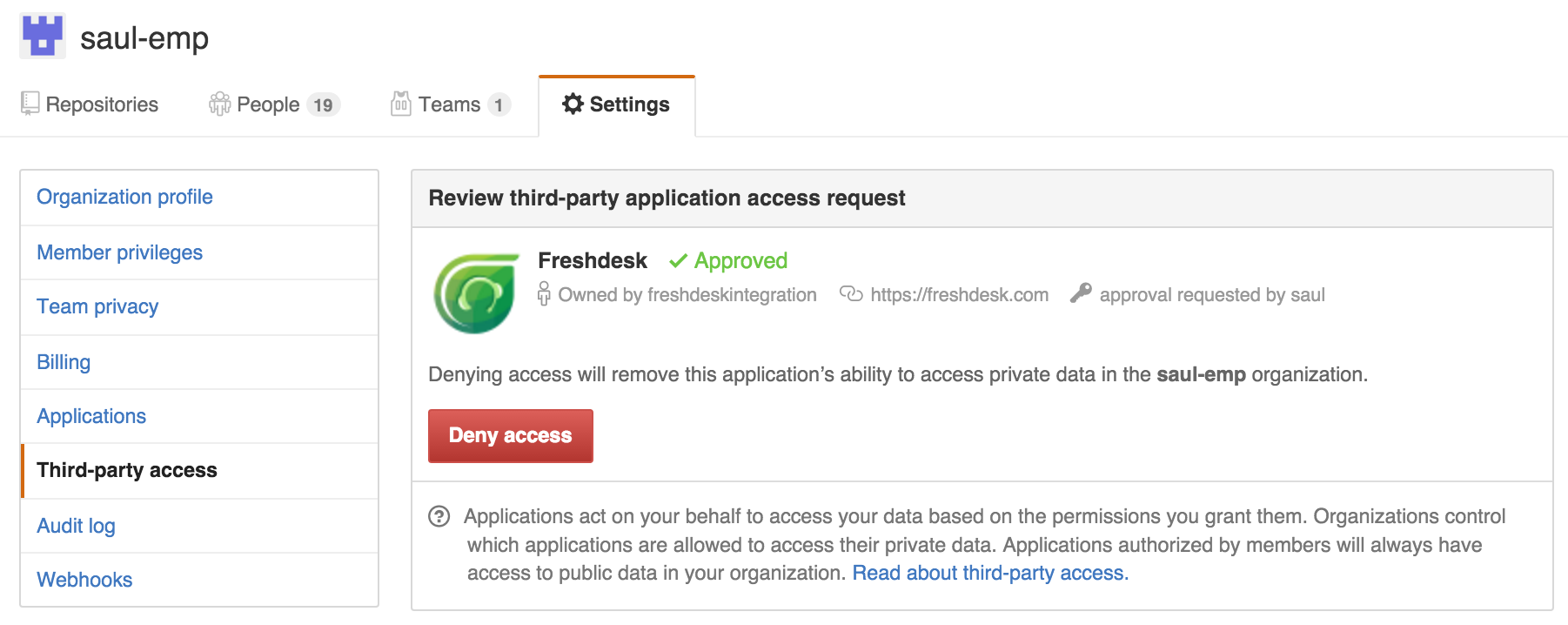Open Webhooks settings
Screen dimensions: 1568x625
coord(199,580)
